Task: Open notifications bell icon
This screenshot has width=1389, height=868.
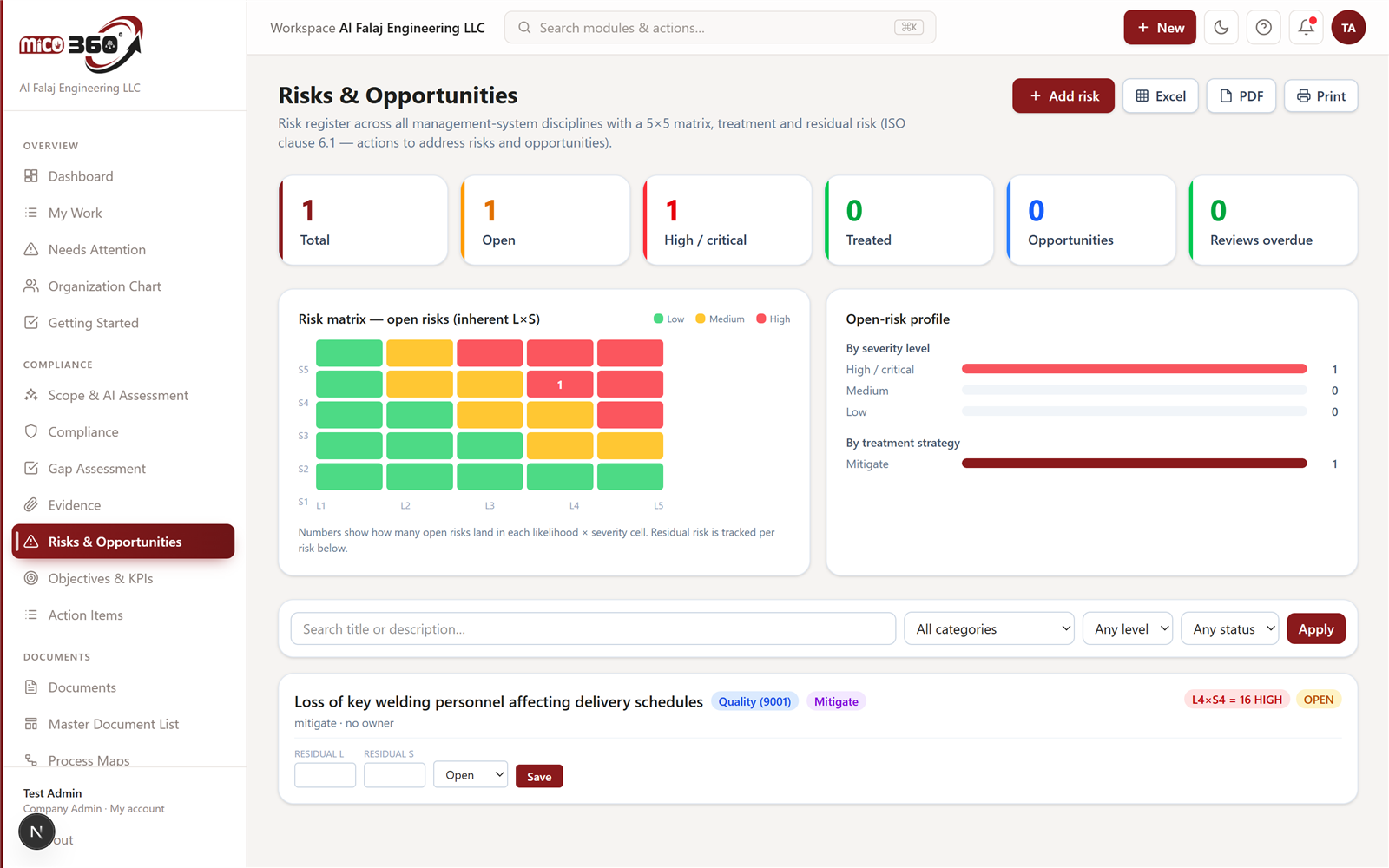Action: click(x=1307, y=28)
